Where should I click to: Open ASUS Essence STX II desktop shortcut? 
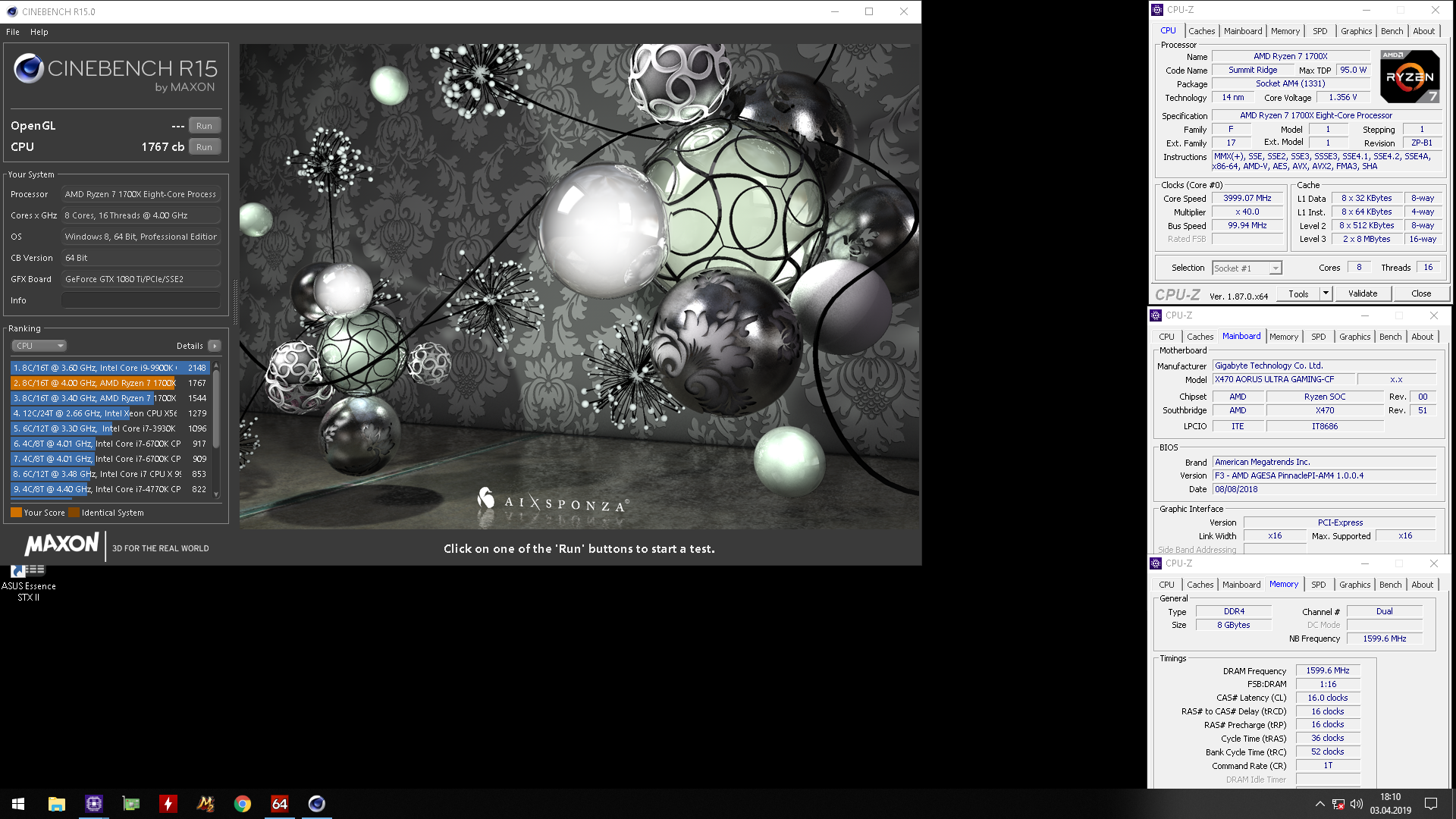(x=28, y=582)
